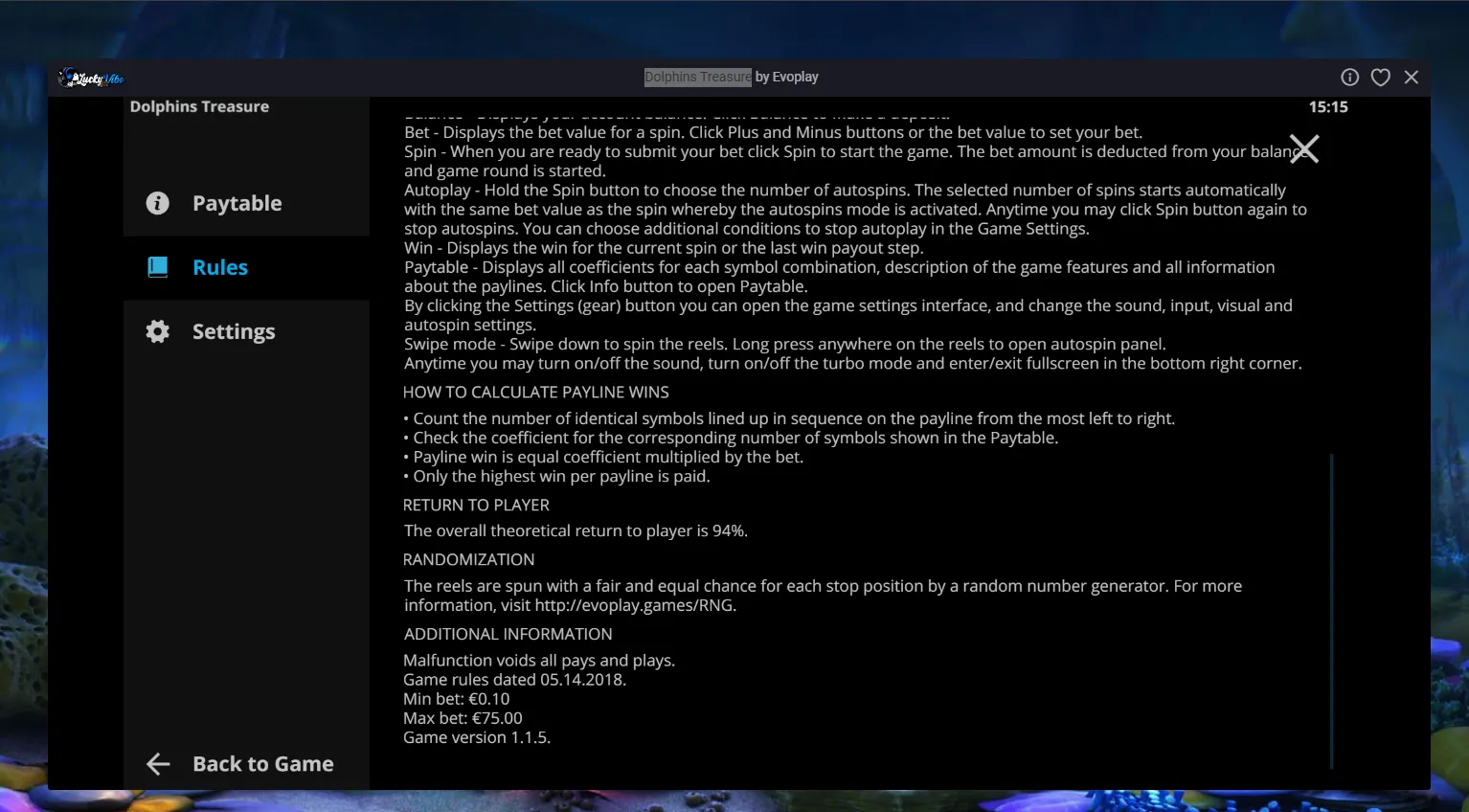Image resolution: width=1469 pixels, height=812 pixels.
Task: Click 'Game rules dated 05.14.2018.' line
Action: click(515, 680)
